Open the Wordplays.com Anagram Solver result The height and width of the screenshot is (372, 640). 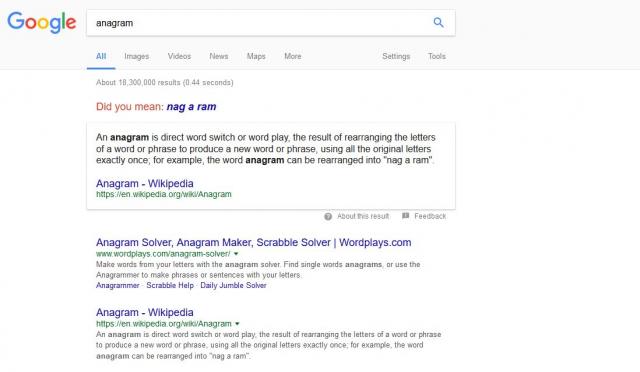(253, 242)
